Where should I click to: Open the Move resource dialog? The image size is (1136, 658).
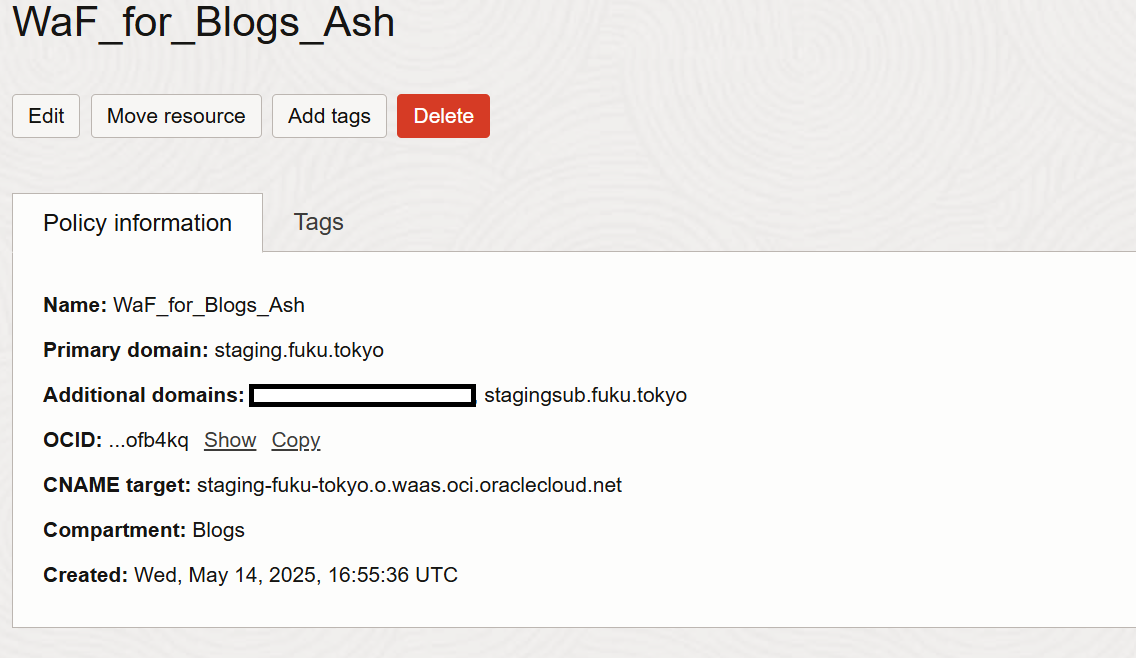(x=176, y=116)
